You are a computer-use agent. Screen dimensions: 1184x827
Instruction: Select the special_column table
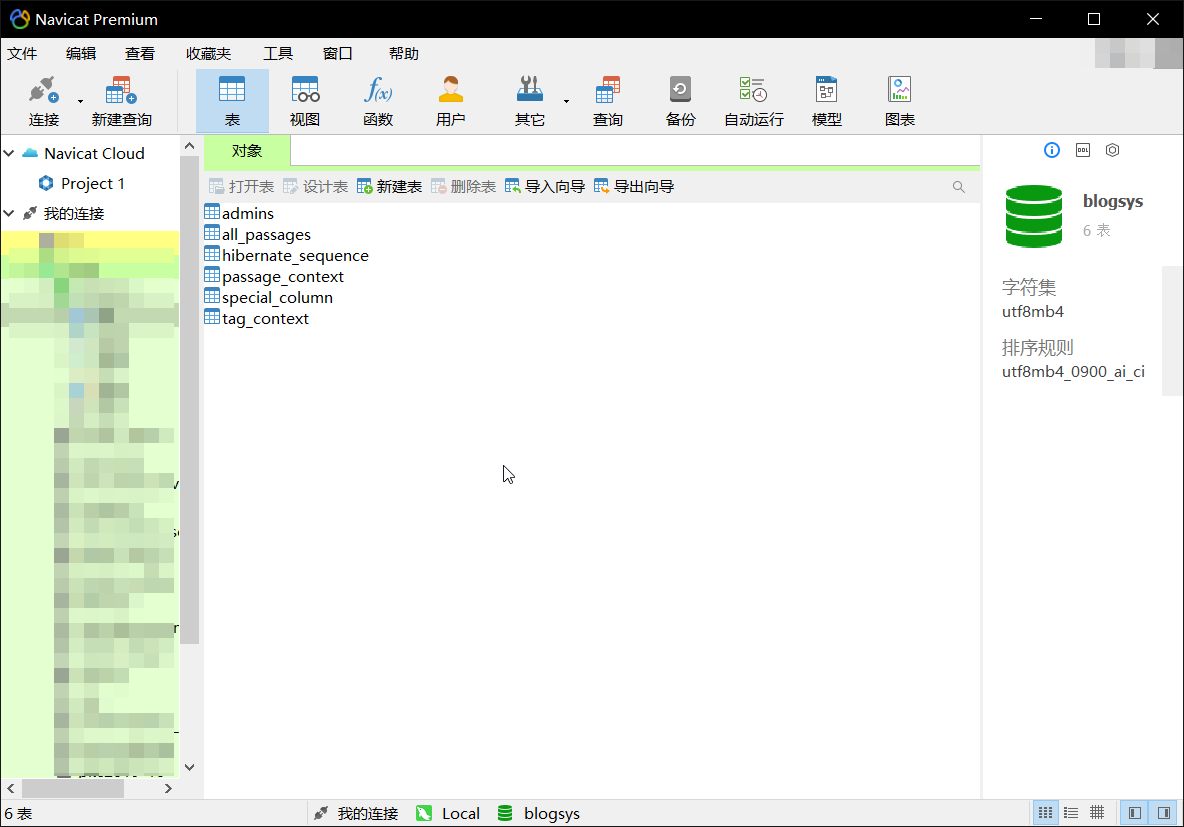(x=269, y=298)
